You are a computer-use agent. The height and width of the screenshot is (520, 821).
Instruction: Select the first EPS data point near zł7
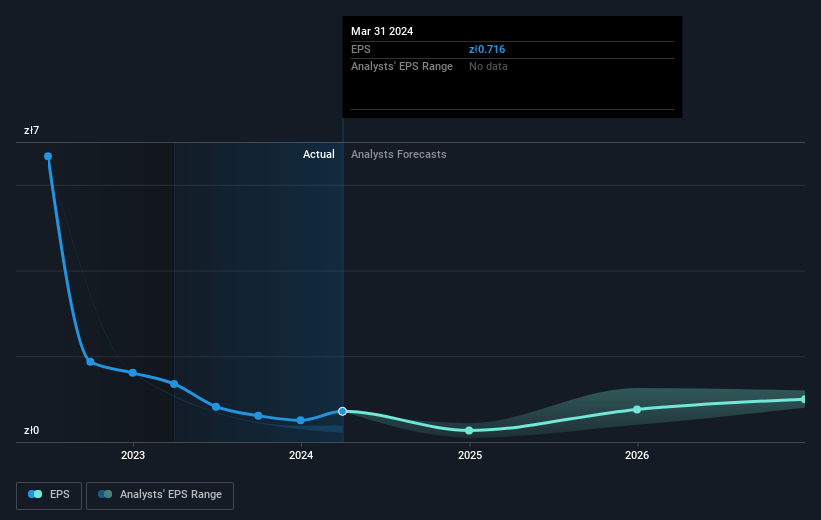click(x=48, y=156)
